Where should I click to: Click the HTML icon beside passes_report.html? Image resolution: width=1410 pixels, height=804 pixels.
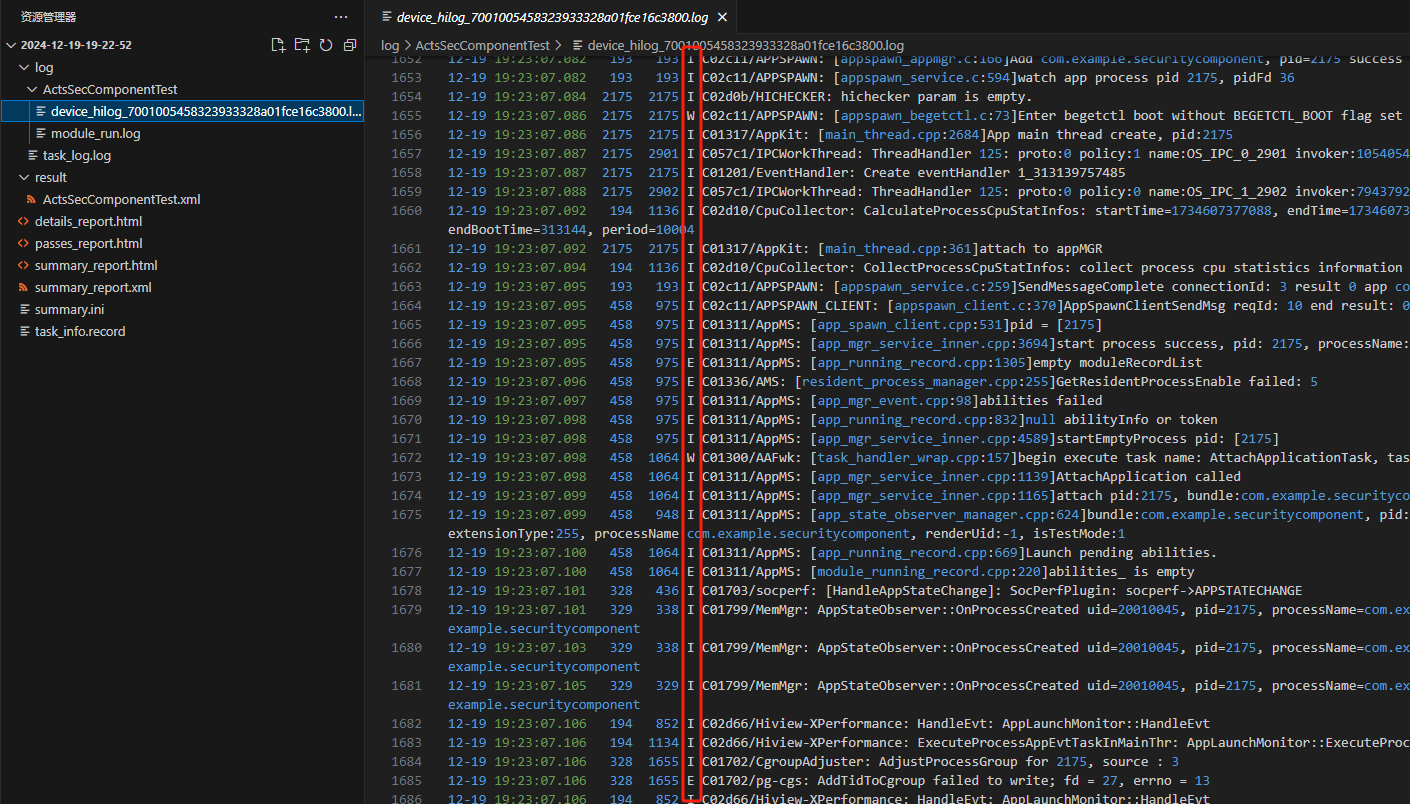pyautogui.click(x=24, y=243)
